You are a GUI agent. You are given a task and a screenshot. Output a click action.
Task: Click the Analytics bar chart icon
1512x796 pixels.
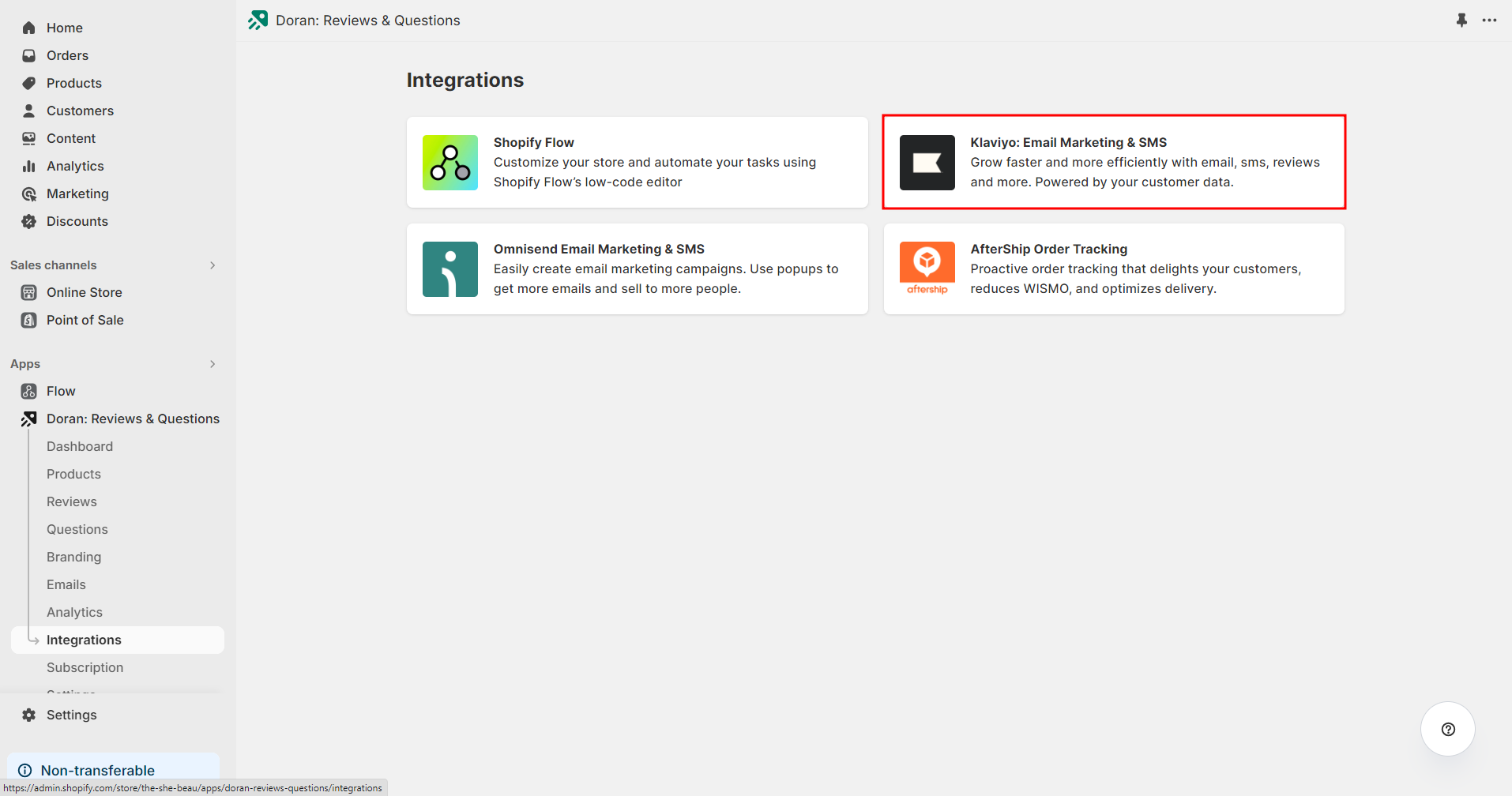tap(29, 166)
